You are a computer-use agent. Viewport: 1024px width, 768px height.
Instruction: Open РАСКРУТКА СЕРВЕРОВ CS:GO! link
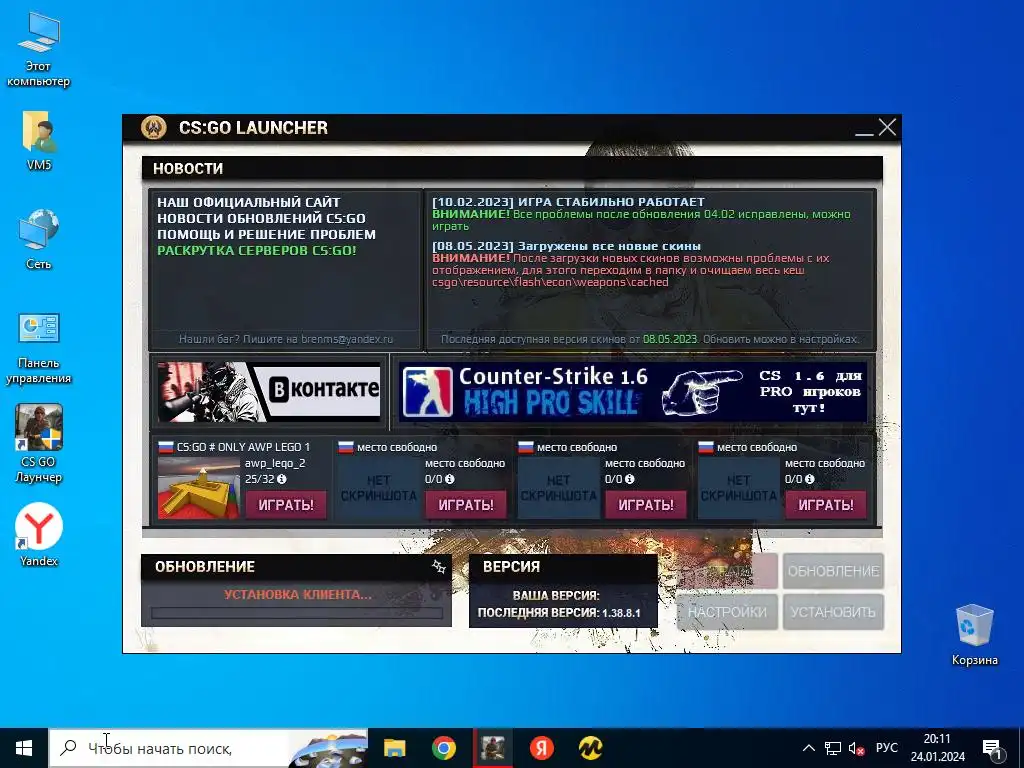pyautogui.click(x=257, y=251)
